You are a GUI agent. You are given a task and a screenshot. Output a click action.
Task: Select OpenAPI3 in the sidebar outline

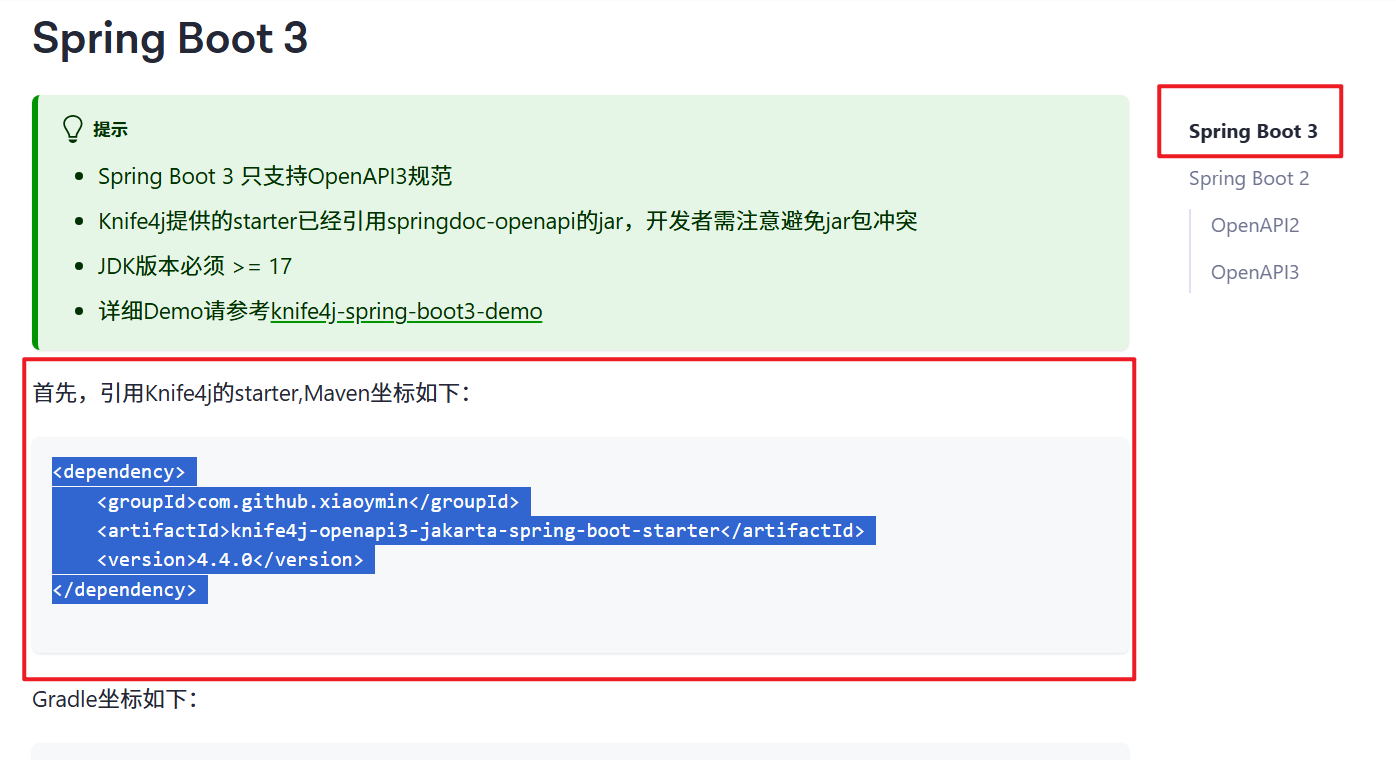[x=1255, y=272]
